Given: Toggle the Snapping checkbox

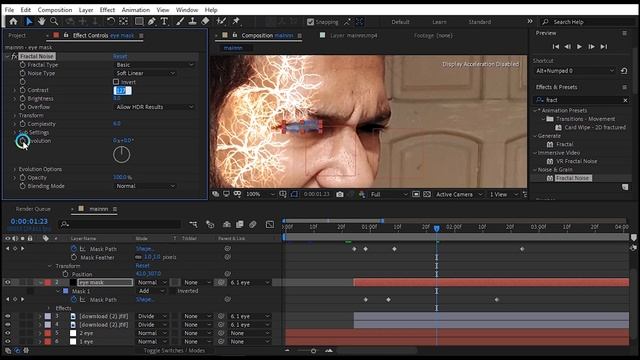Looking at the screenshot, I should click(x=311, y=22).
